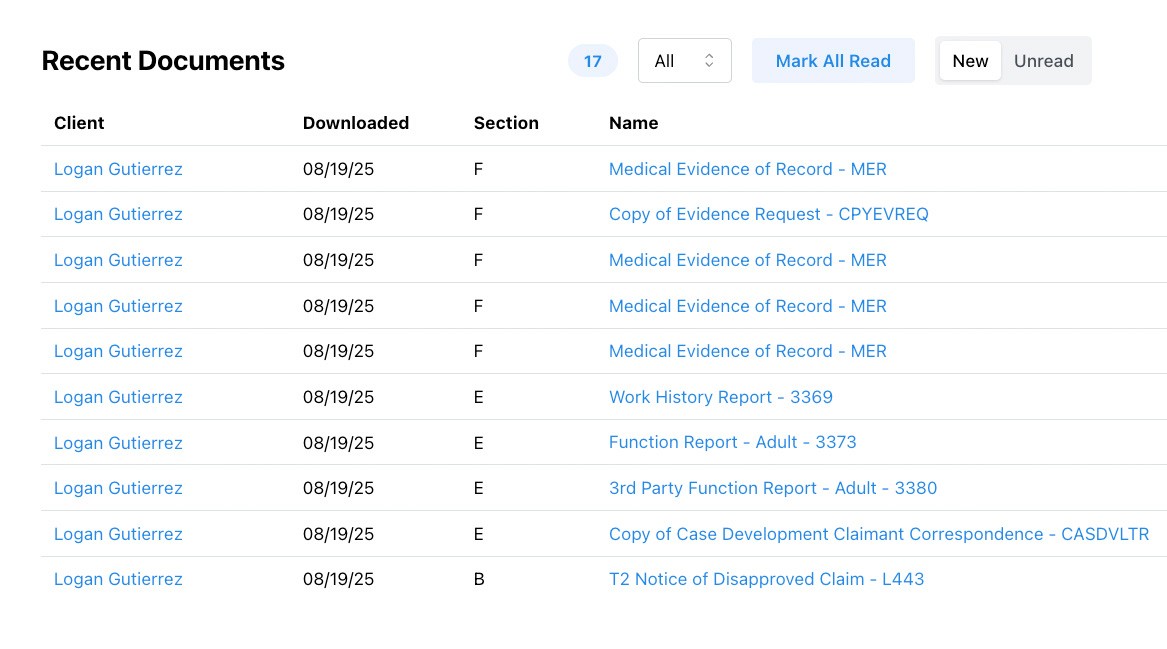Click the Mark All Read button
This screenshot has height=649, width=1167.
pyautogui.click(x=833, y=61)
